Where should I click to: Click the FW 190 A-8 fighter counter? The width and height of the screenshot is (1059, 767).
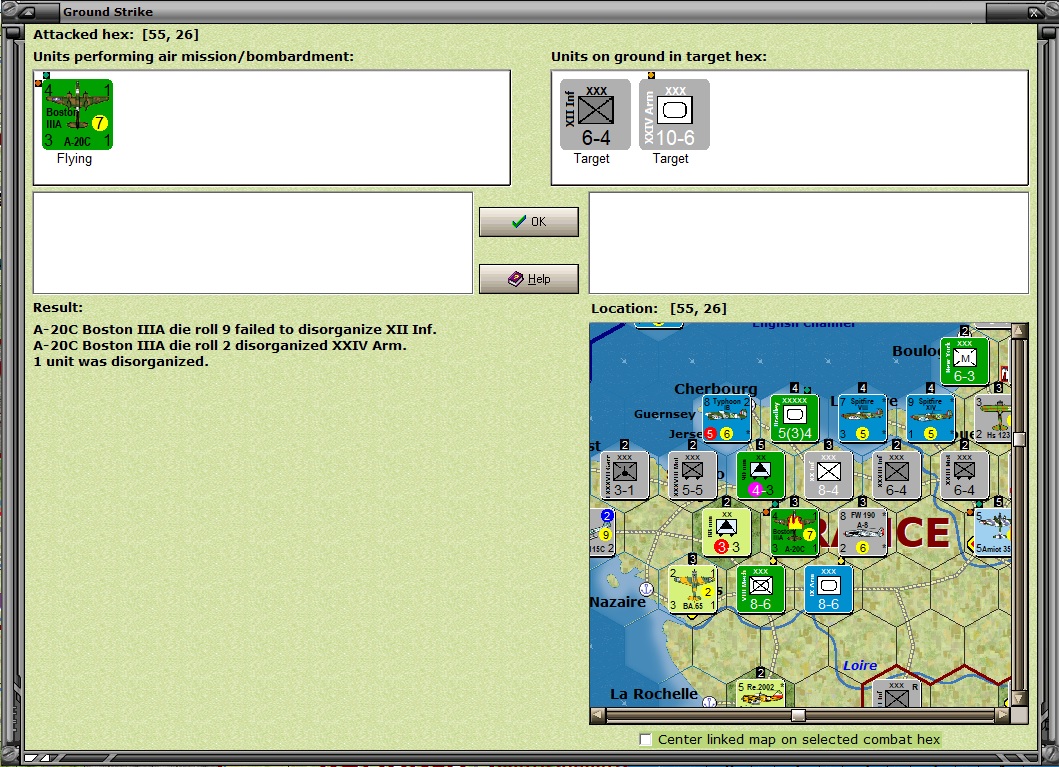click(x=862, y=533)
